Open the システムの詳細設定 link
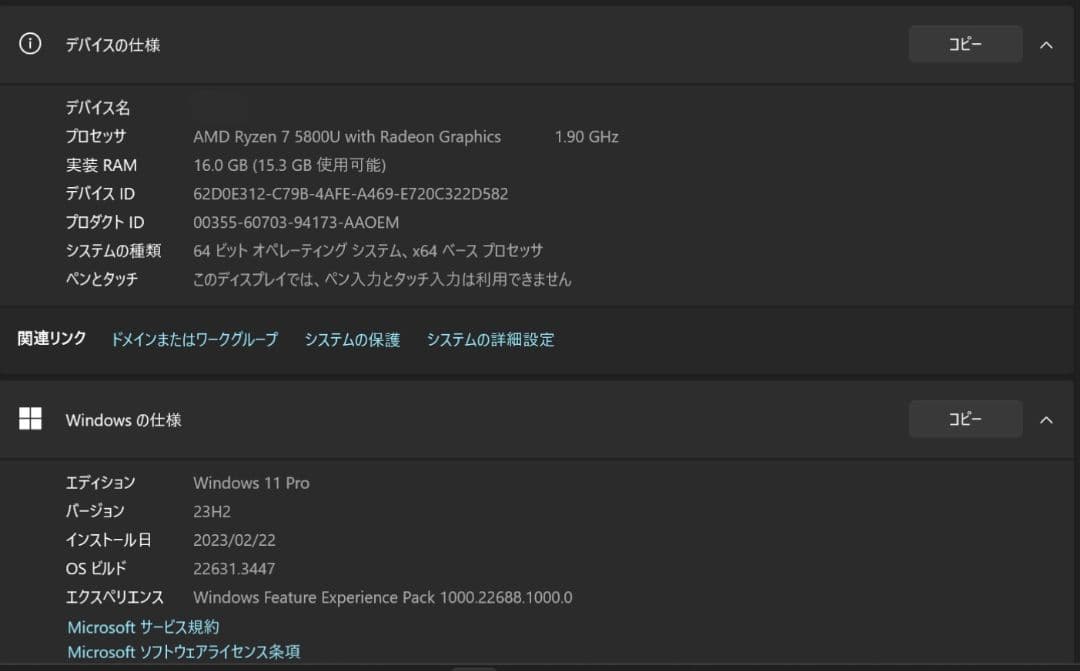 point(490,339)
